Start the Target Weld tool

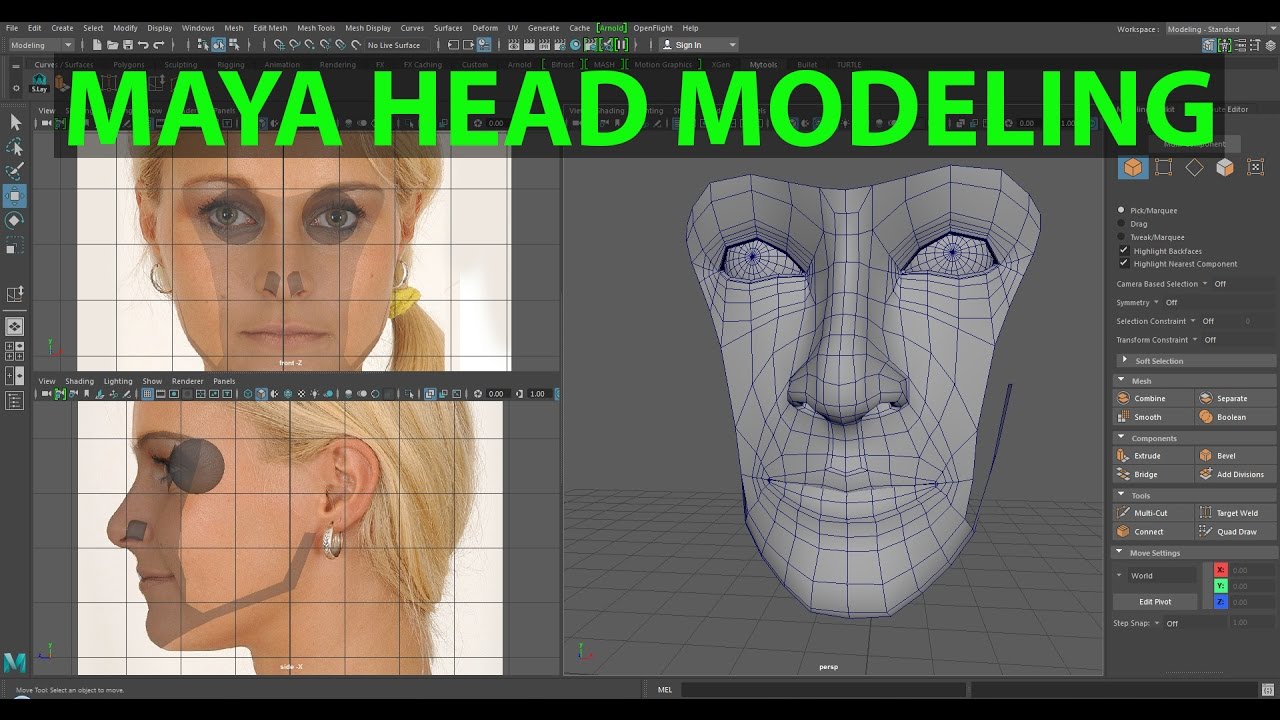[x=1236, y=512]
